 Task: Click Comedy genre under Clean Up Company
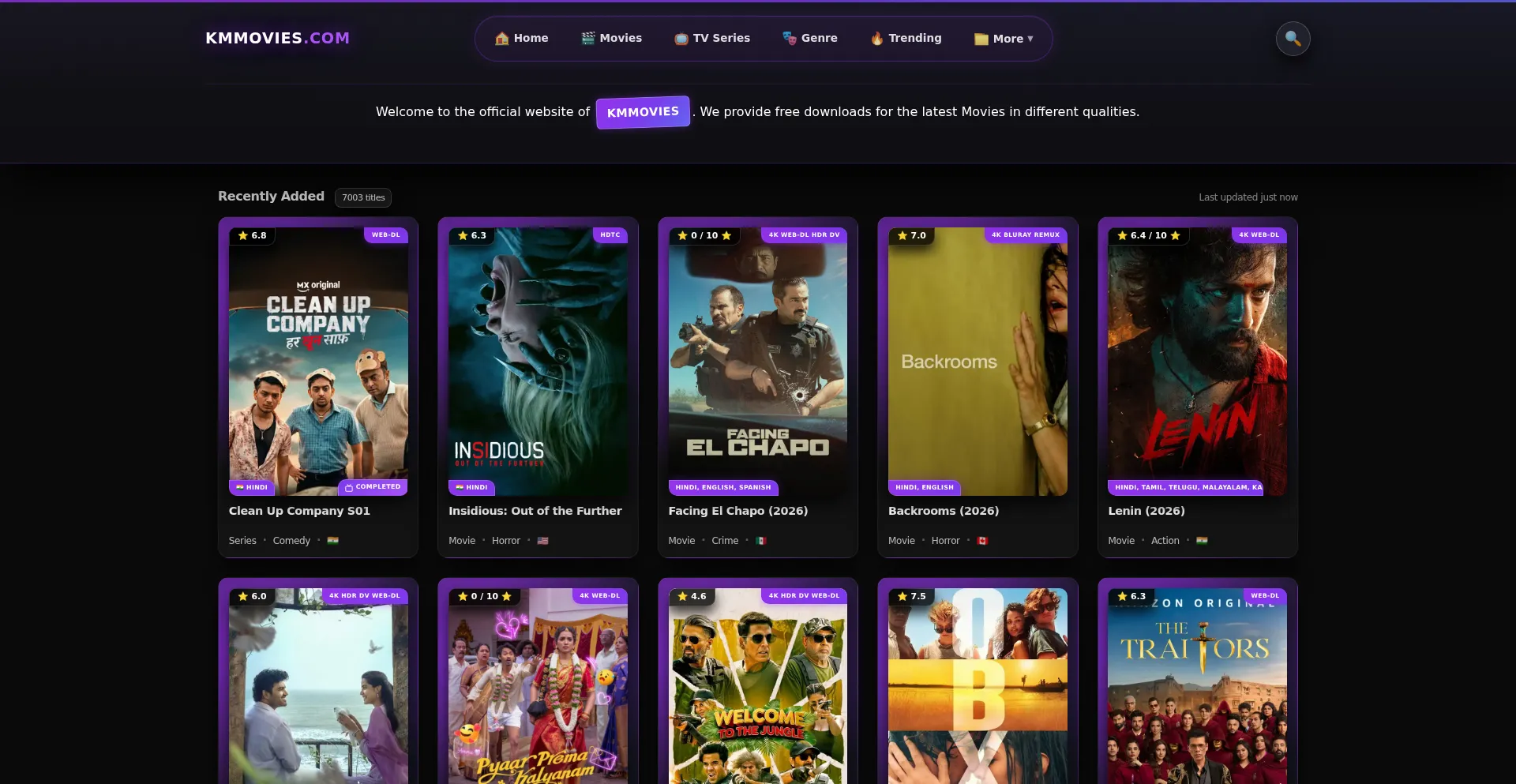coord(291,541)
